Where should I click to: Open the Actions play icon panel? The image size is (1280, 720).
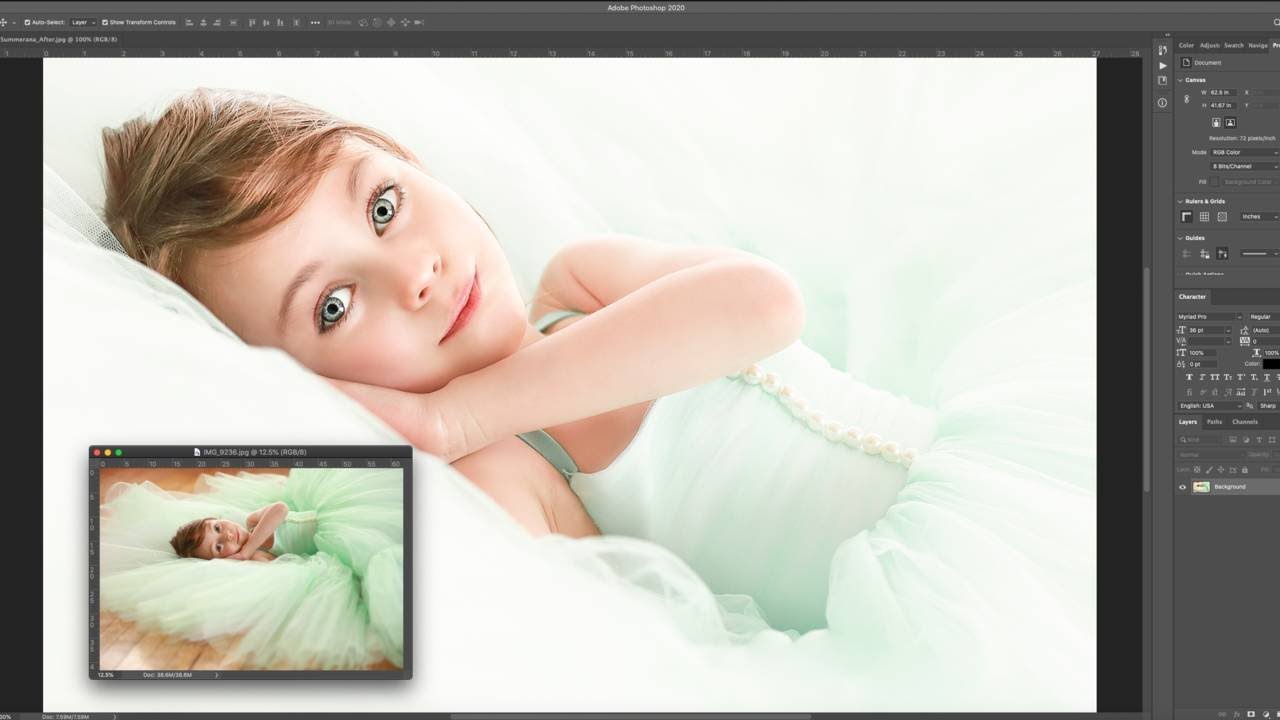click(1163, 65)
